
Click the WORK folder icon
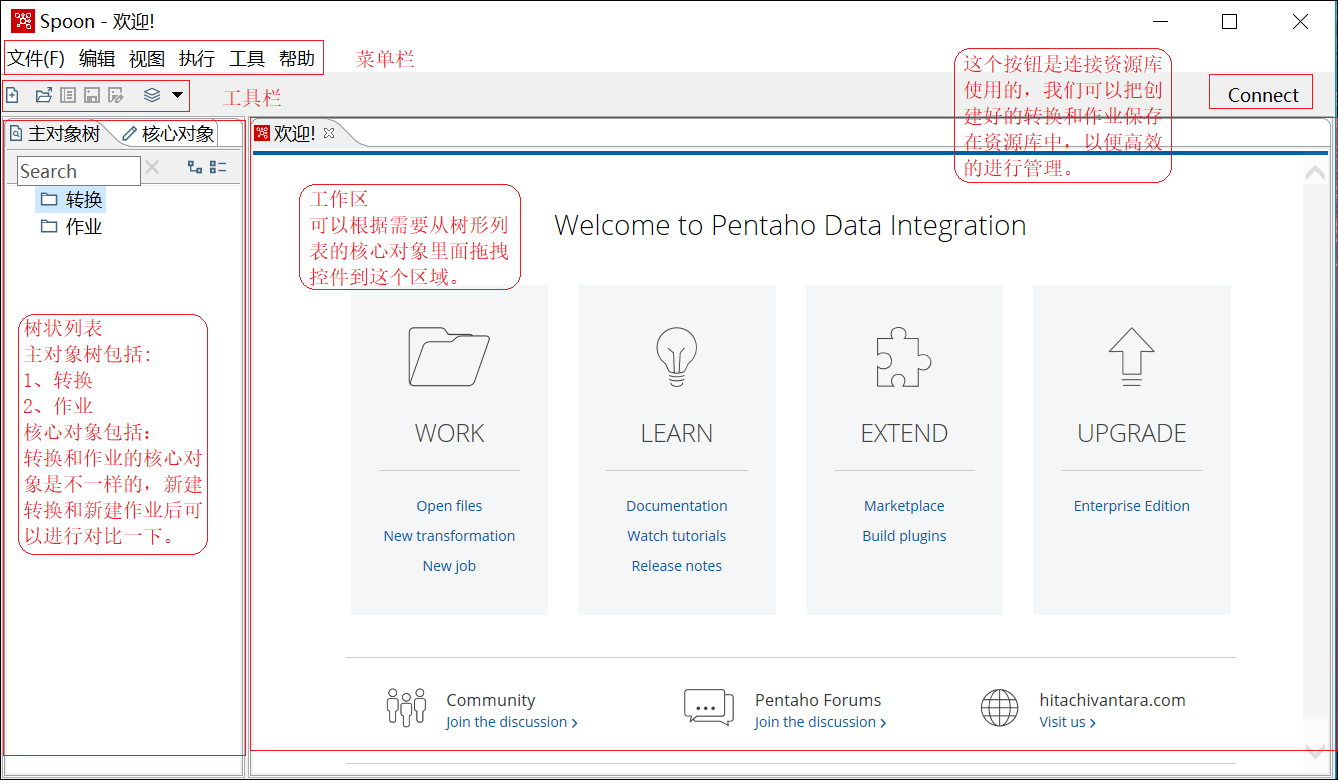[449, 356]
